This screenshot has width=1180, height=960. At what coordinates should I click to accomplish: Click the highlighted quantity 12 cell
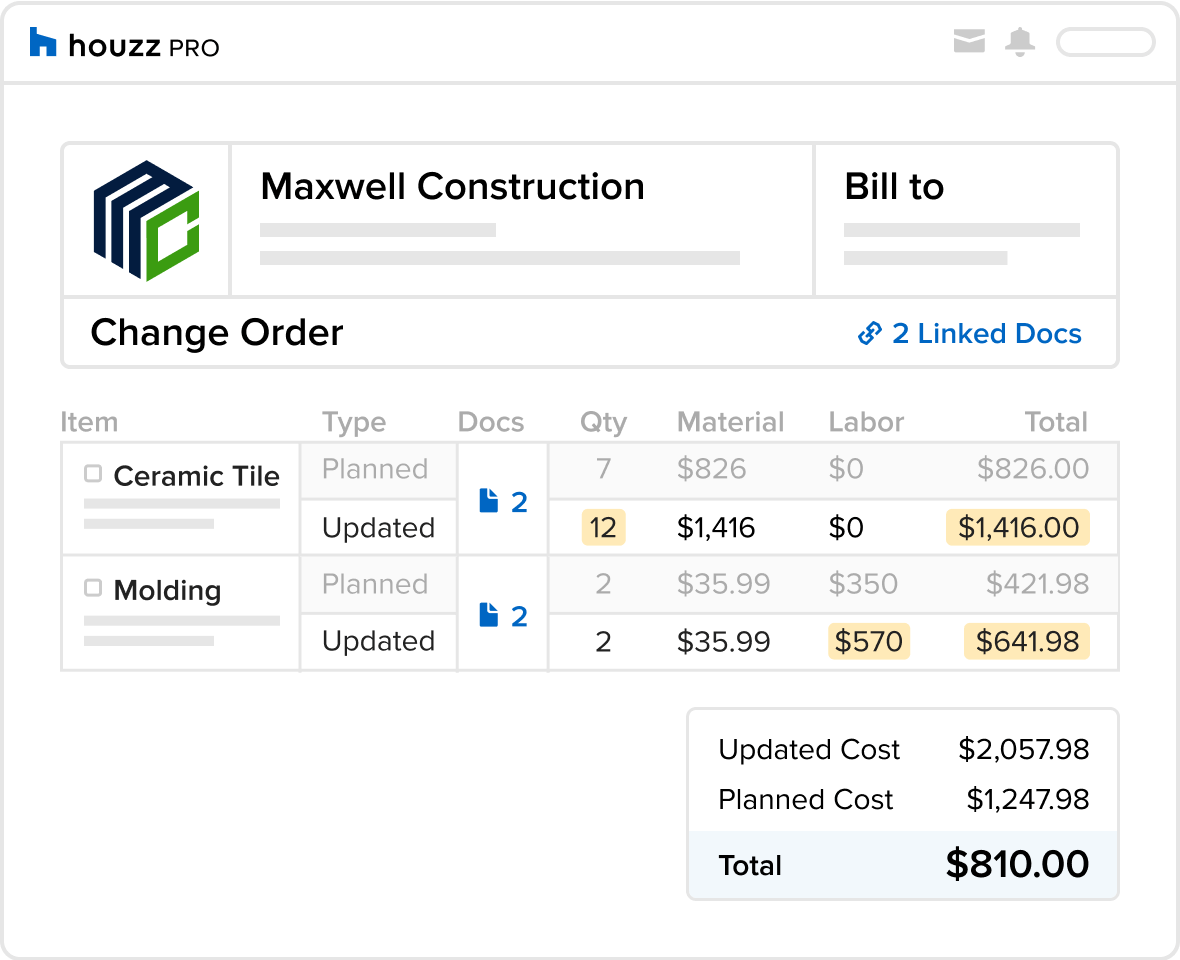click(x=603, y=527)
